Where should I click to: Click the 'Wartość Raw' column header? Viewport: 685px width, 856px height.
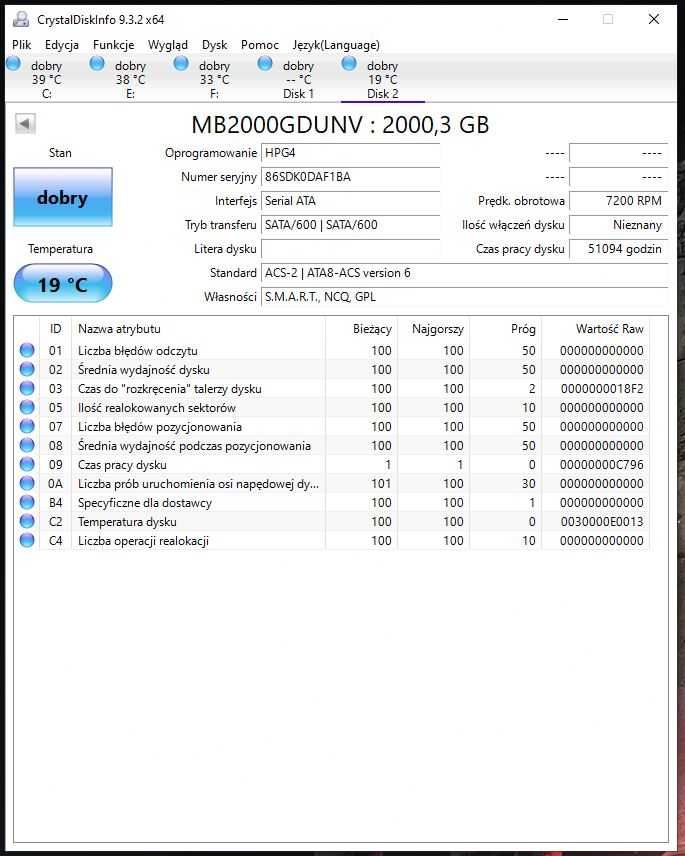tap(595, 329)
